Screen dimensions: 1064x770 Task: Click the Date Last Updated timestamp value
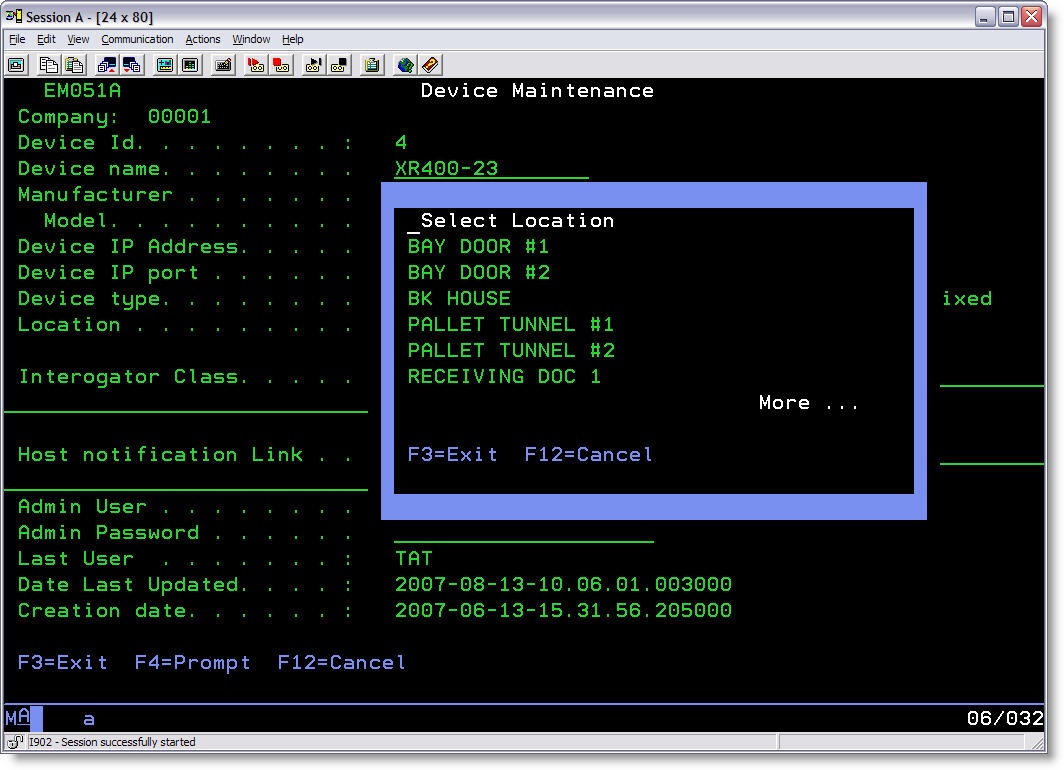(x=563, y=584)
